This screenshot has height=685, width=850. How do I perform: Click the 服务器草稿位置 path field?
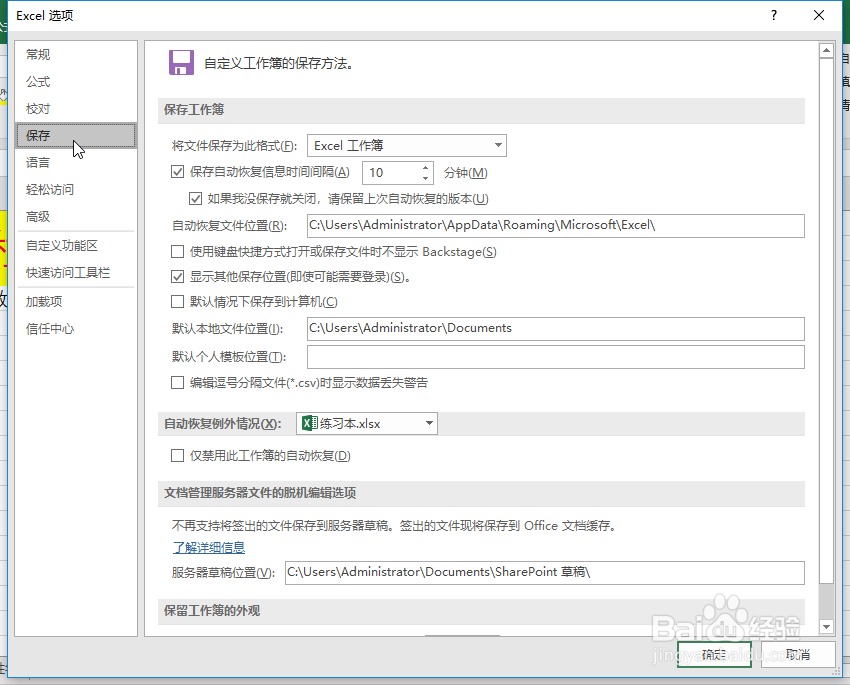click(545, 572)
